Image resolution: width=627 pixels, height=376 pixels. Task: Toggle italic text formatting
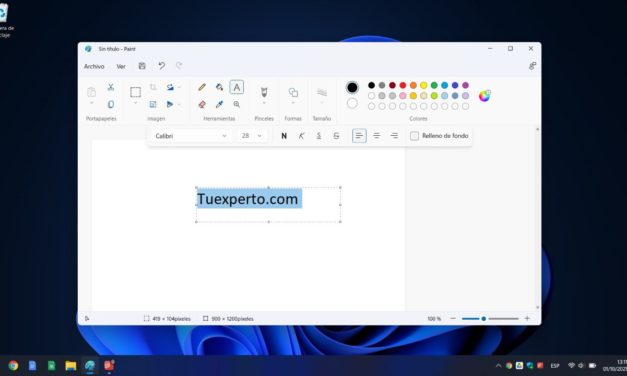[x=302, y=136]
